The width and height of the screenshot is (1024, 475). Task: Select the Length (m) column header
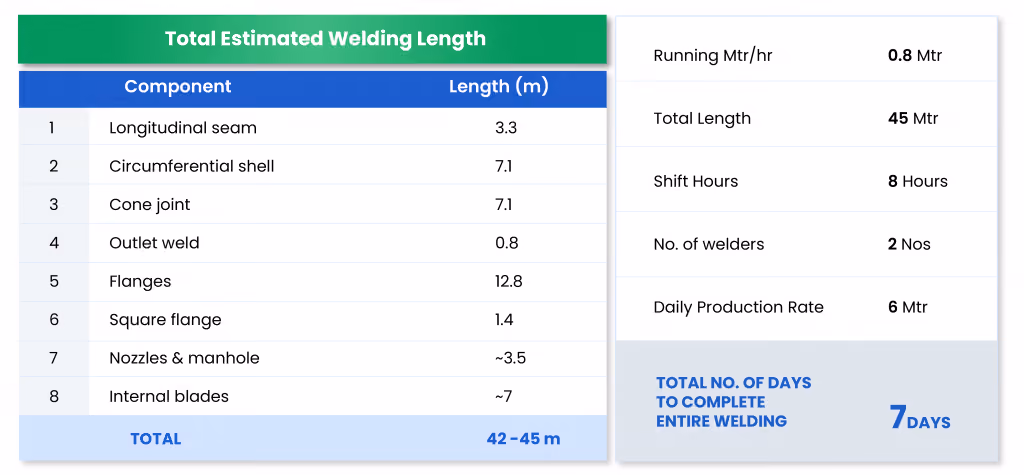click(498, 86)
